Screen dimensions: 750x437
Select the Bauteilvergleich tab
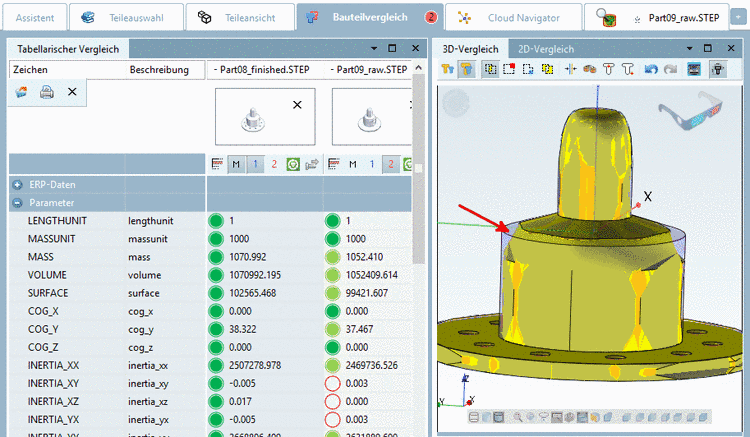pos(370,18)
